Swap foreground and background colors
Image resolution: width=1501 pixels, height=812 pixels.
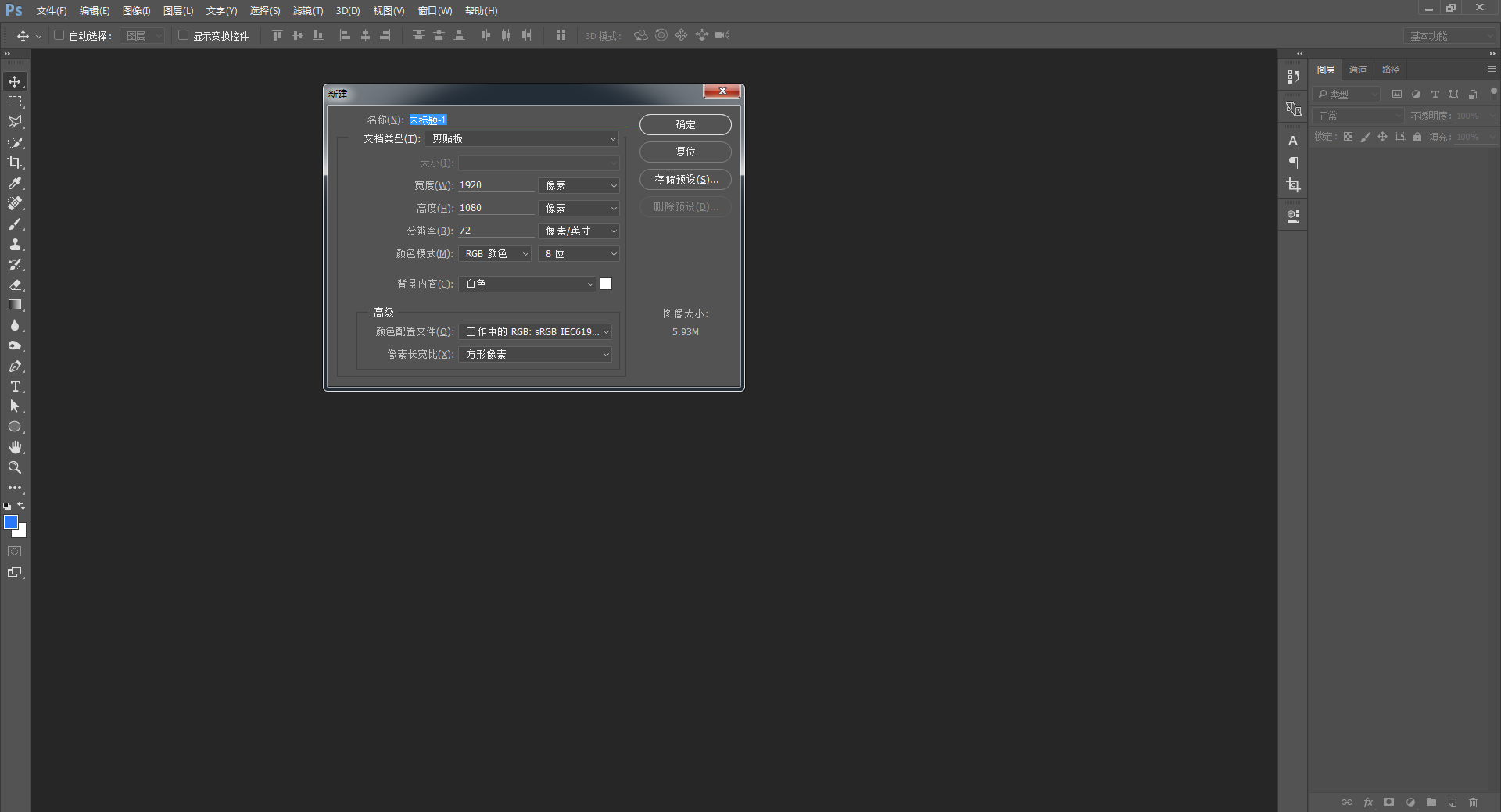point(21,506)
